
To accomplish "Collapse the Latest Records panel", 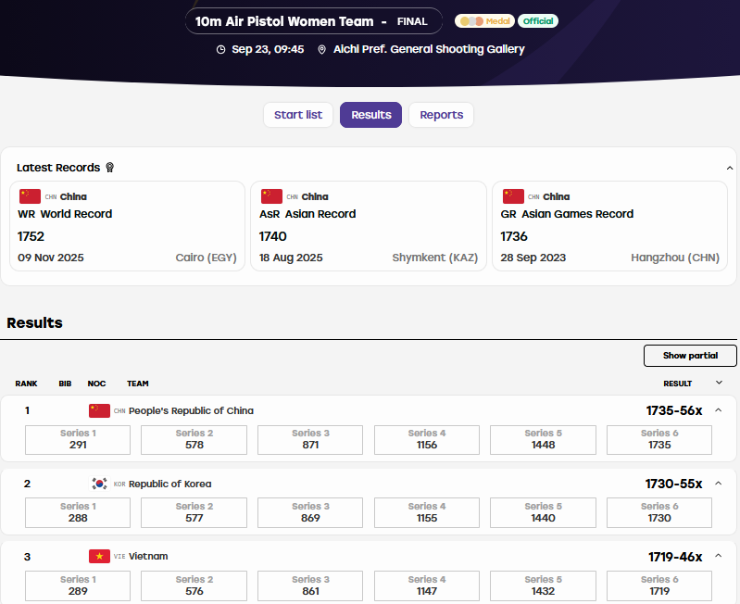I will 730,168.
